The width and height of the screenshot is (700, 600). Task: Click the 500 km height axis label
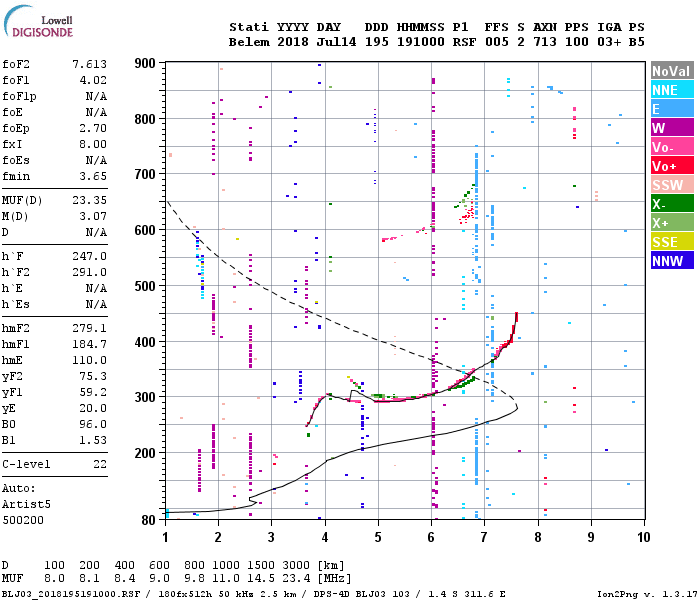click(145, 286)
